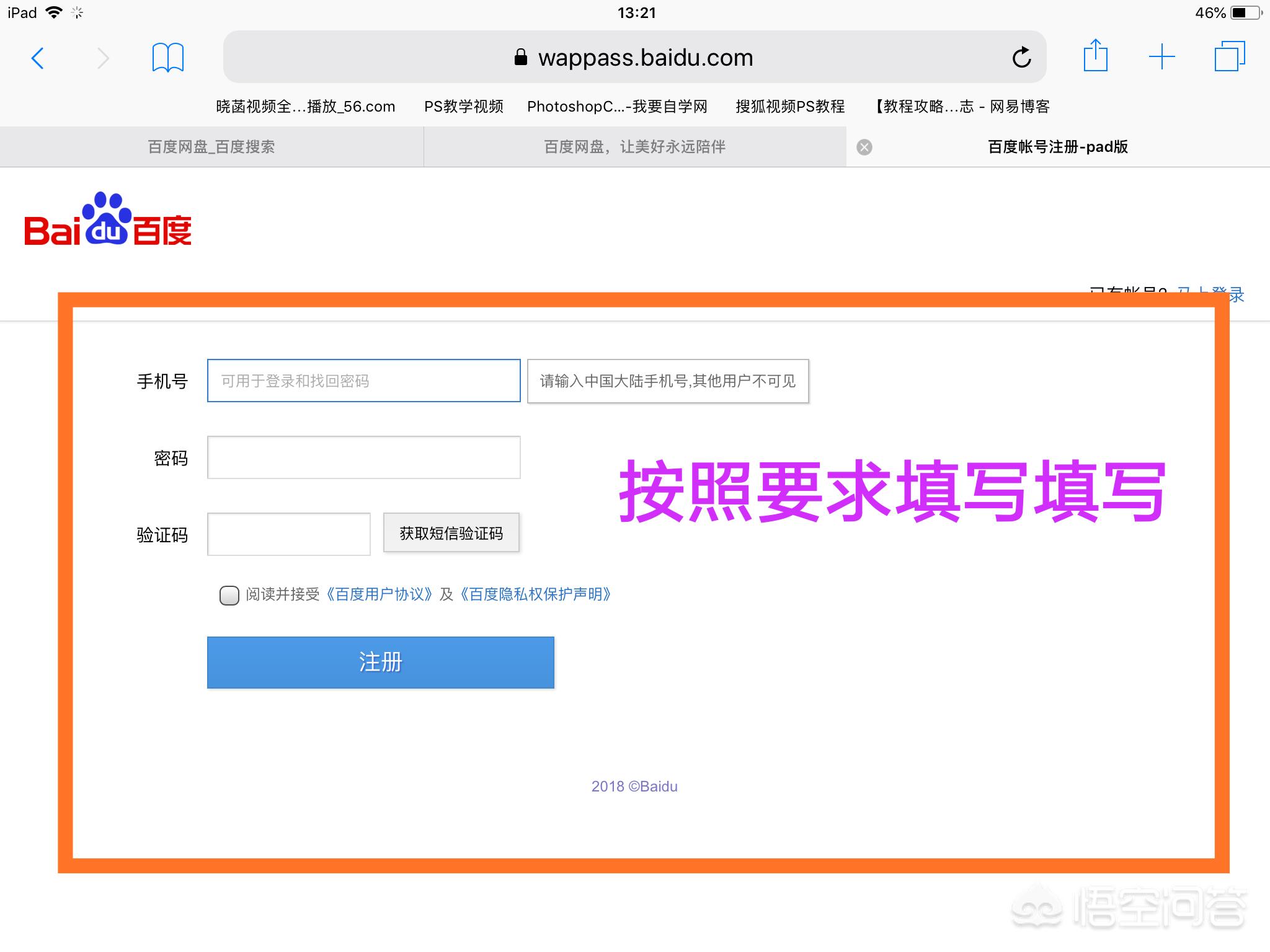Viewport: 1270px width, 952px height.
Task: Open bookmark 晓菡视频全…播放_56.com
Action: (x=305, y=107)
